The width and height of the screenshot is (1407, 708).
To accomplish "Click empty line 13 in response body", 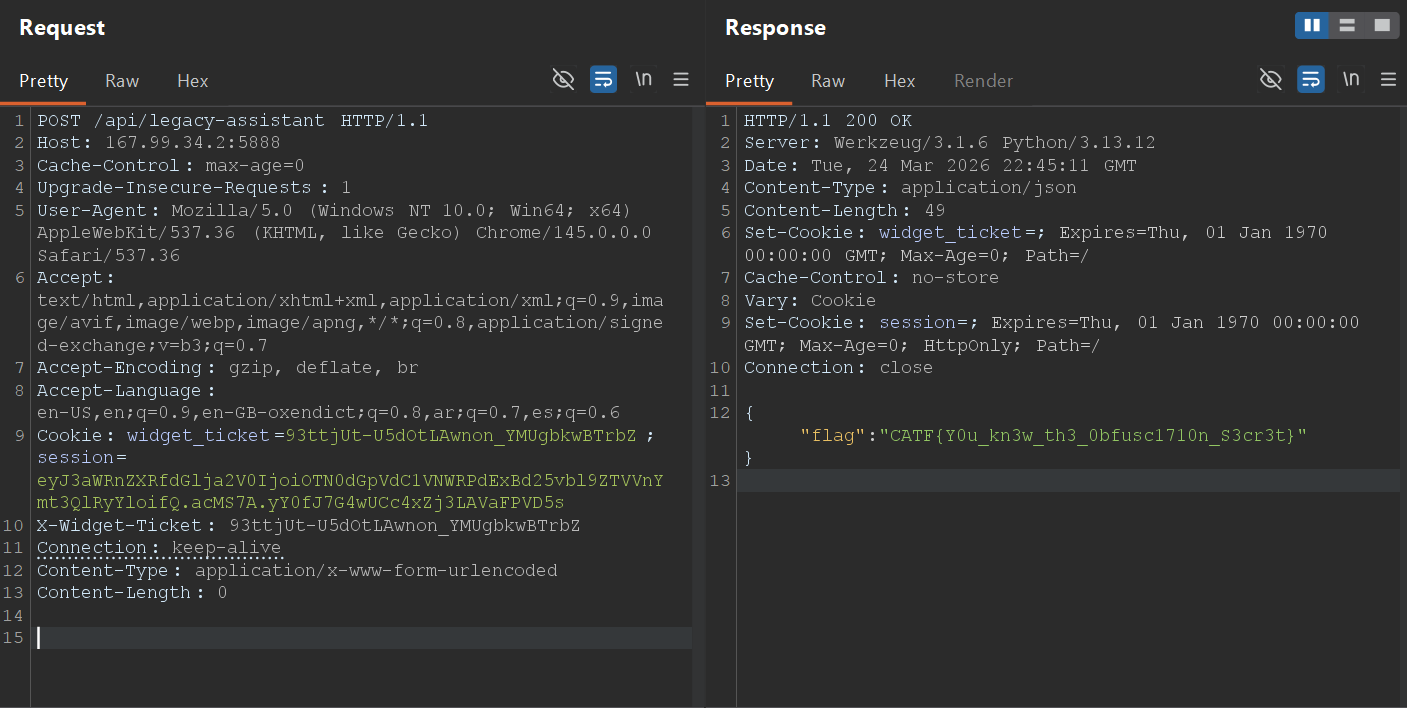I will tap(1068, 481).
